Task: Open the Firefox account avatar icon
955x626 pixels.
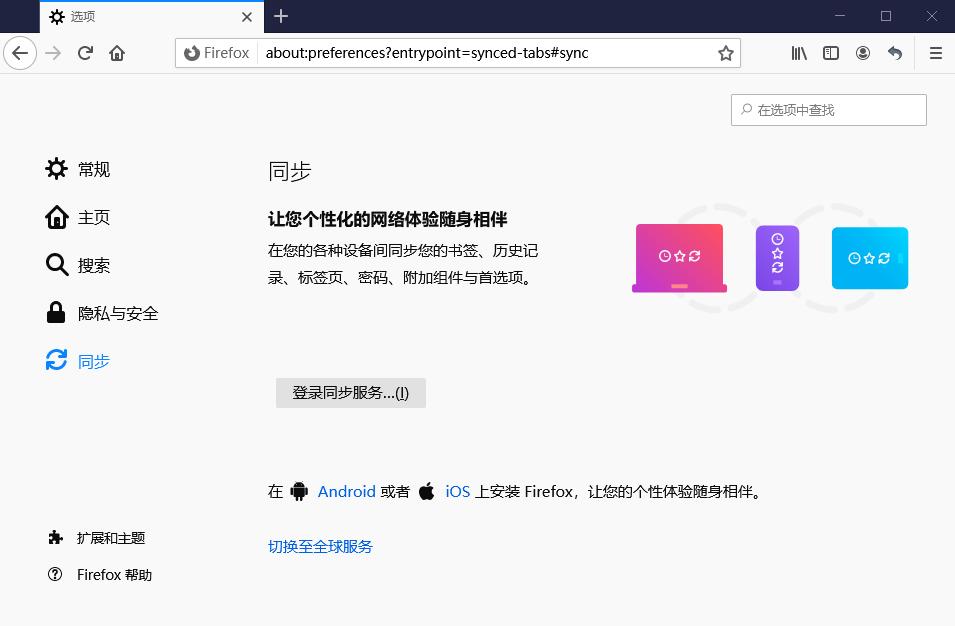Action: pyautogui.click(x=863, y=53)
